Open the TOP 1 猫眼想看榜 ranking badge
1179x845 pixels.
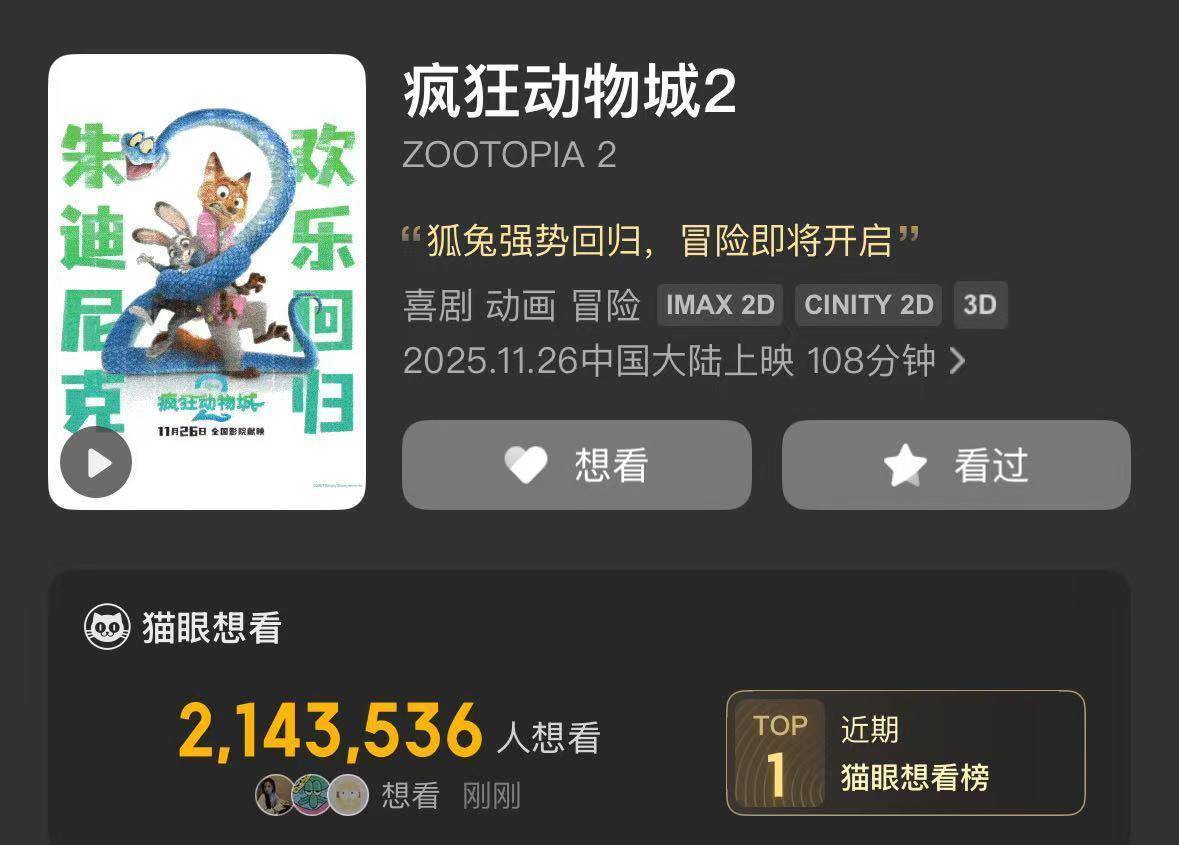pos(906,753)
